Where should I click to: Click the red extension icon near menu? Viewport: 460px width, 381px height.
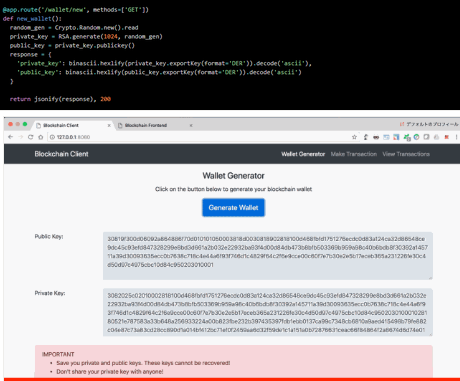coord(446,137)
